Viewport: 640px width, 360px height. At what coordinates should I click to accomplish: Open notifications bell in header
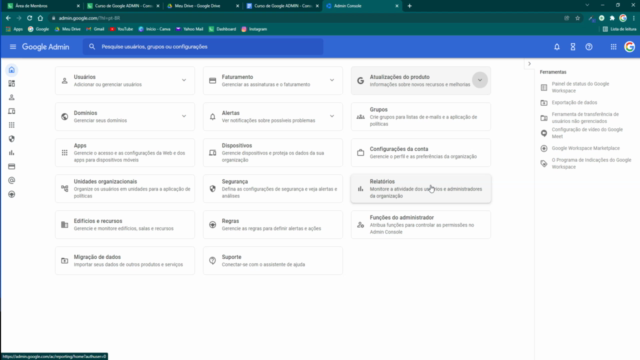[x=557, y=47]
